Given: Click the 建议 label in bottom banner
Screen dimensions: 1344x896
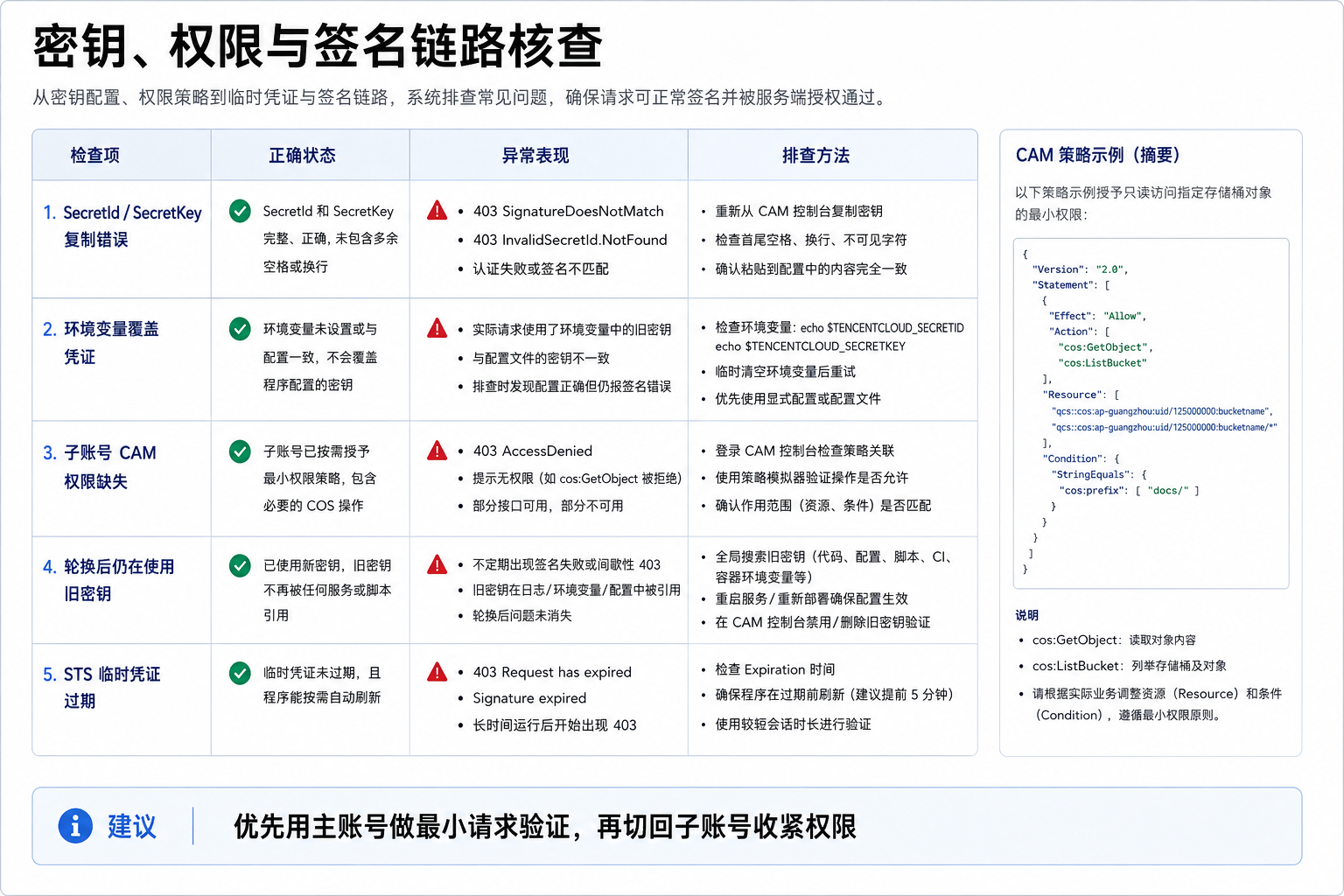Looking at the screenshot, I should click(131, 826).
